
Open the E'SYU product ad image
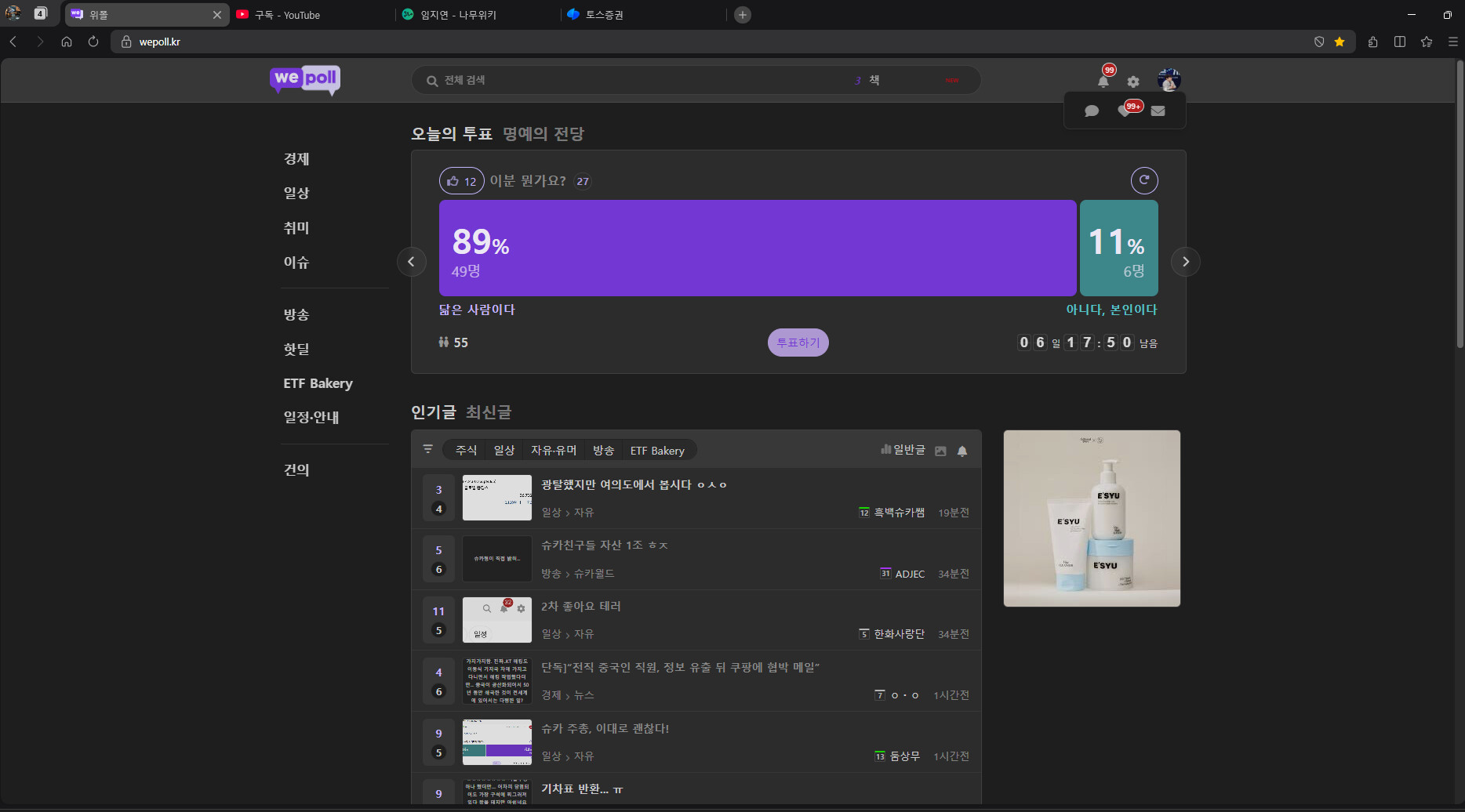(1092, 518)
